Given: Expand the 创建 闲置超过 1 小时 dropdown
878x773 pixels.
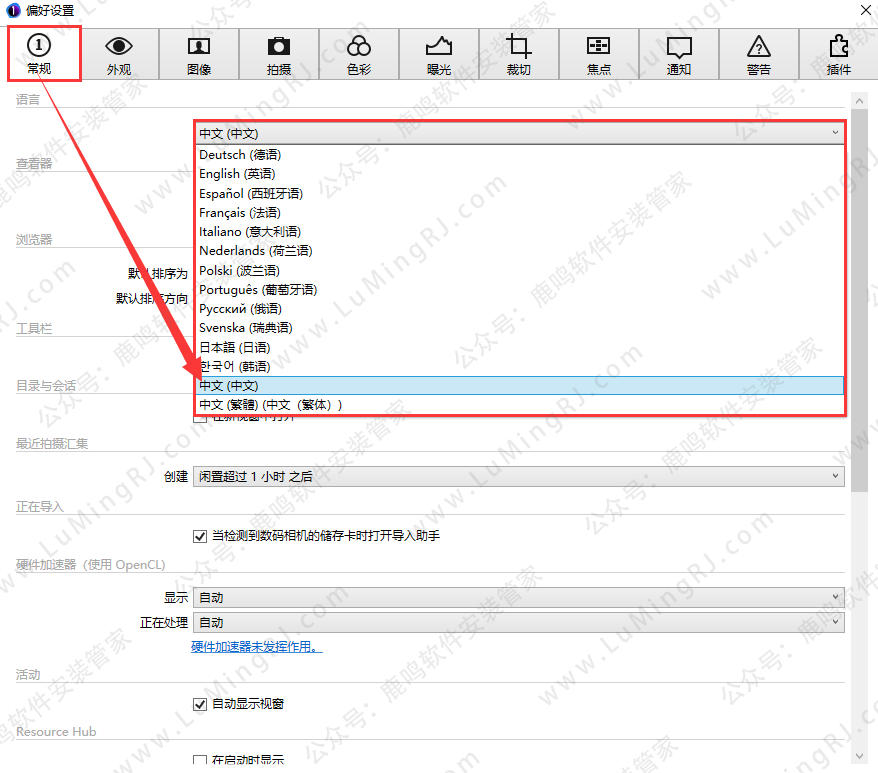Looking at the screenshot, I should [517, 477].
